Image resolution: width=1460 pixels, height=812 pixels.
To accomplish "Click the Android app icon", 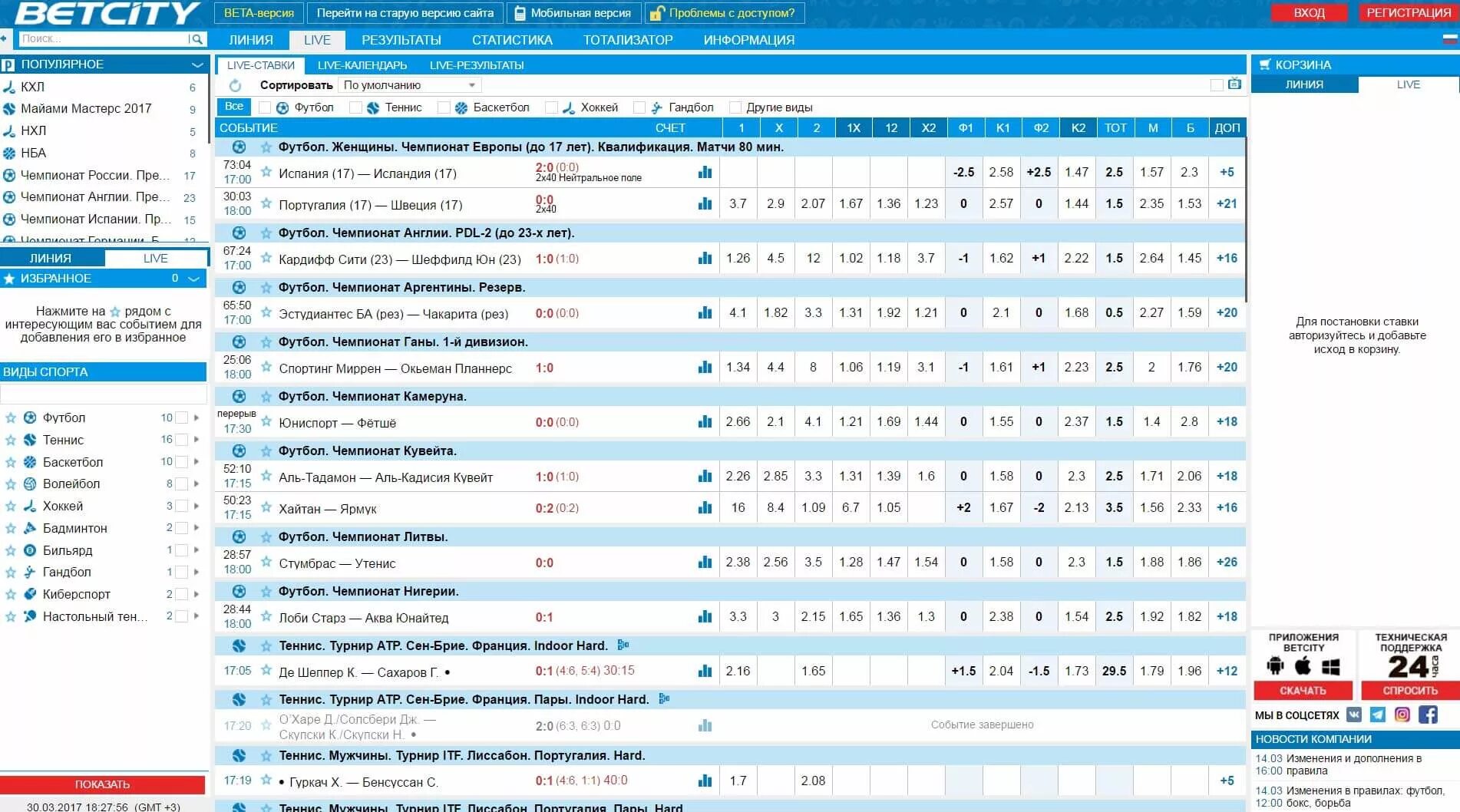I will [x=1276, y=666].
